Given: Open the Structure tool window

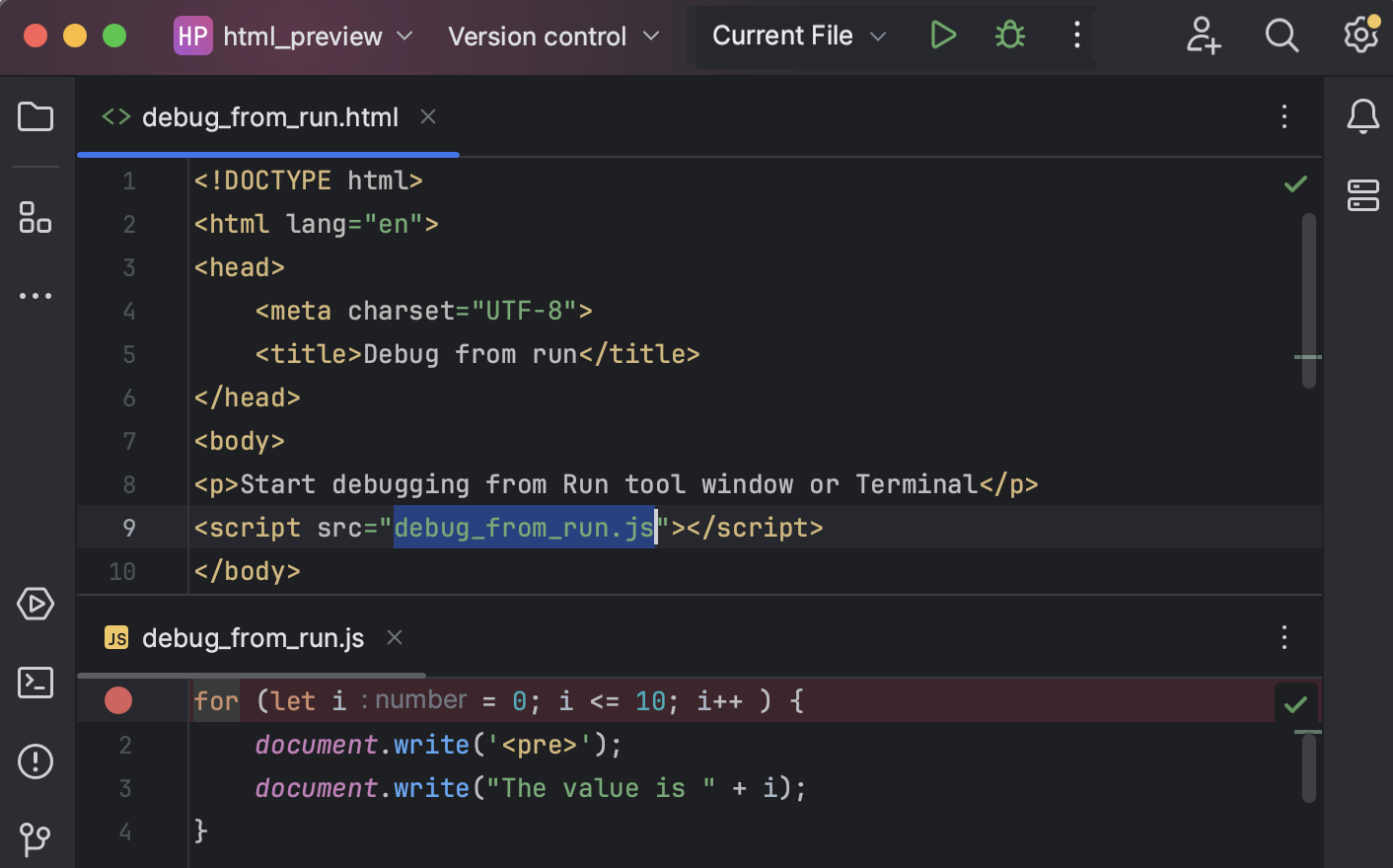Looking at the screenshot, I should 36,218.
